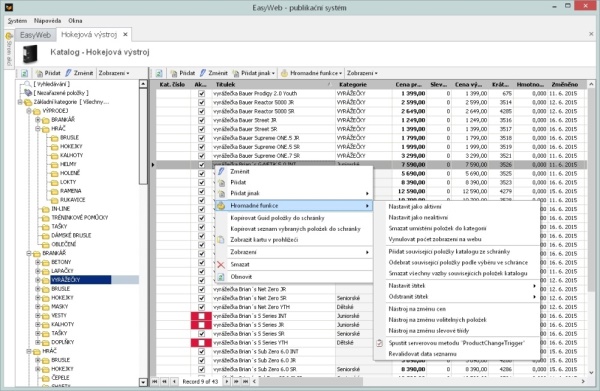Viewport: 600px width, 391px height.
Task: Select the RUKAVICE folder in the tree
Action: [x=72, y=200]
